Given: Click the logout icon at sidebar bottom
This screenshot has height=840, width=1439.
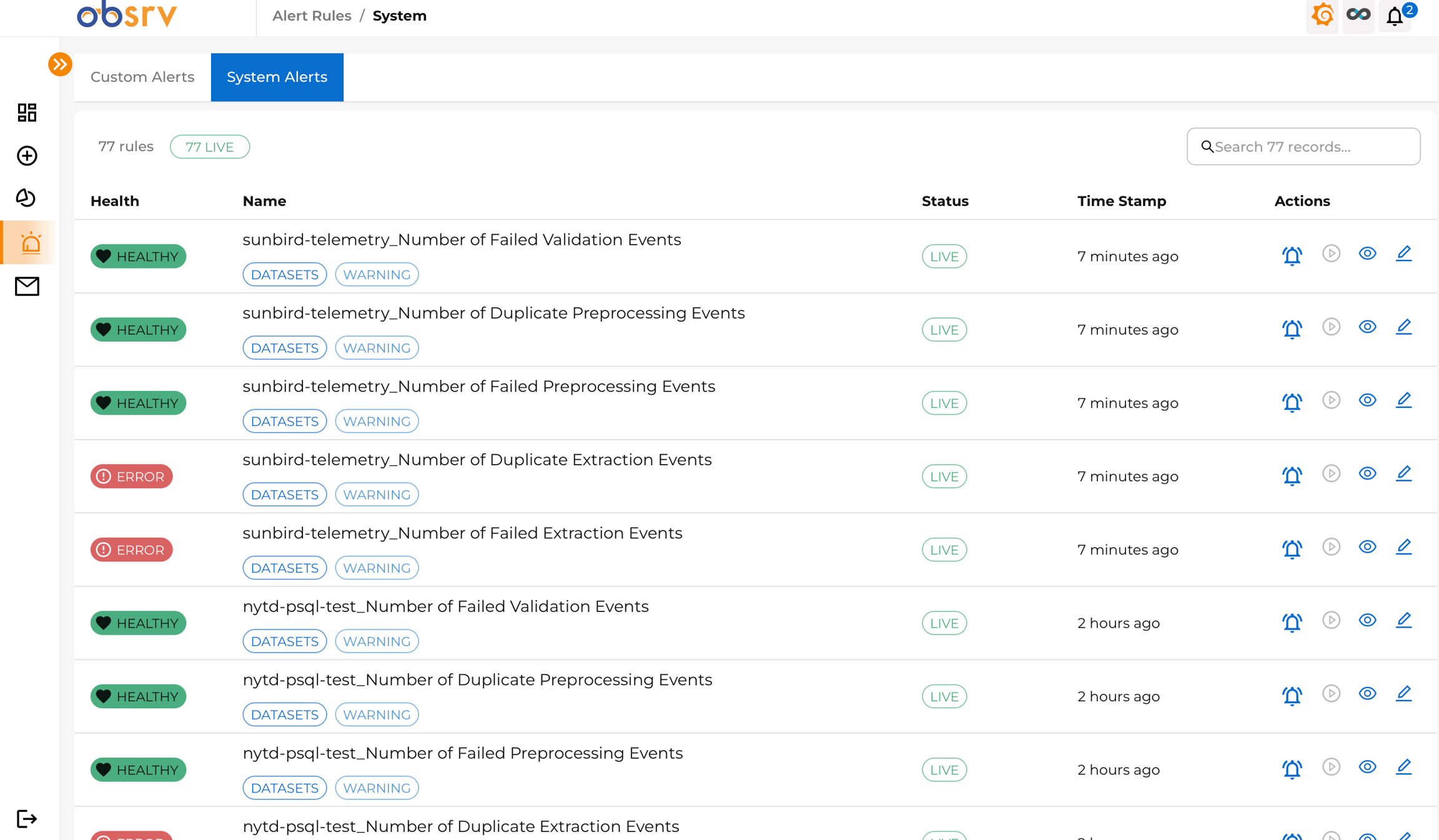Looking at the screenshot, I should [27, 819].
